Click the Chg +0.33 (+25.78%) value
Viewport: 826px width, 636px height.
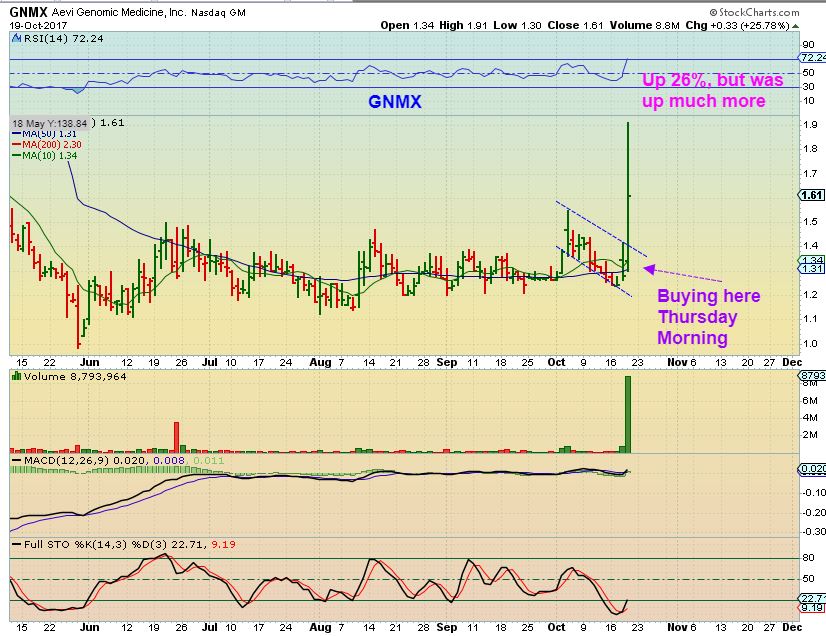[738, 25]
